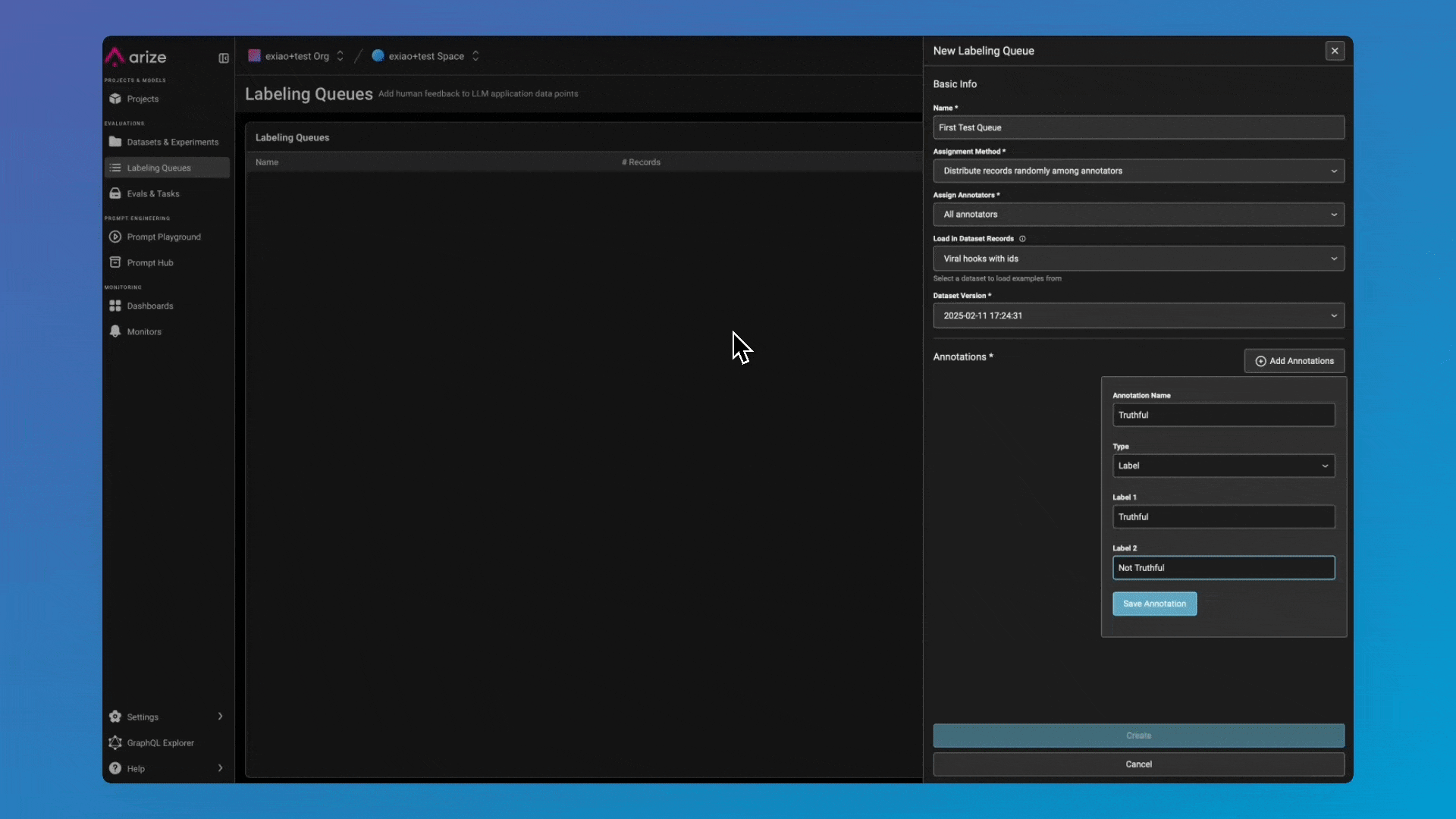1456x819 pixels.
Task: Switch organization via exiao+test Org selector
Action: pyautogui.click(x=297, y=56)
